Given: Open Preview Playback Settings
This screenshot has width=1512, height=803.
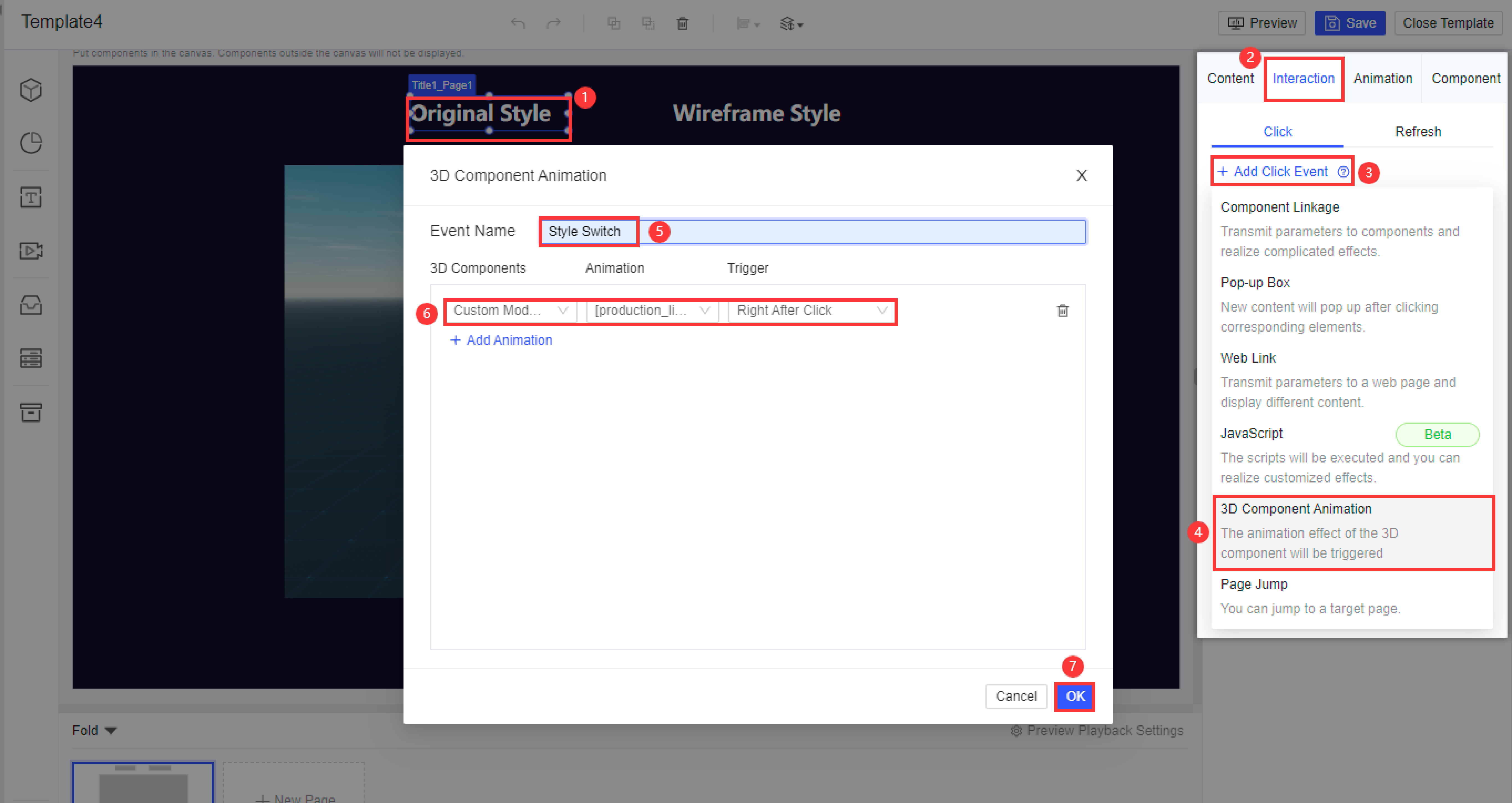Looking at the screenshot, I should [x=1096, y=731].
